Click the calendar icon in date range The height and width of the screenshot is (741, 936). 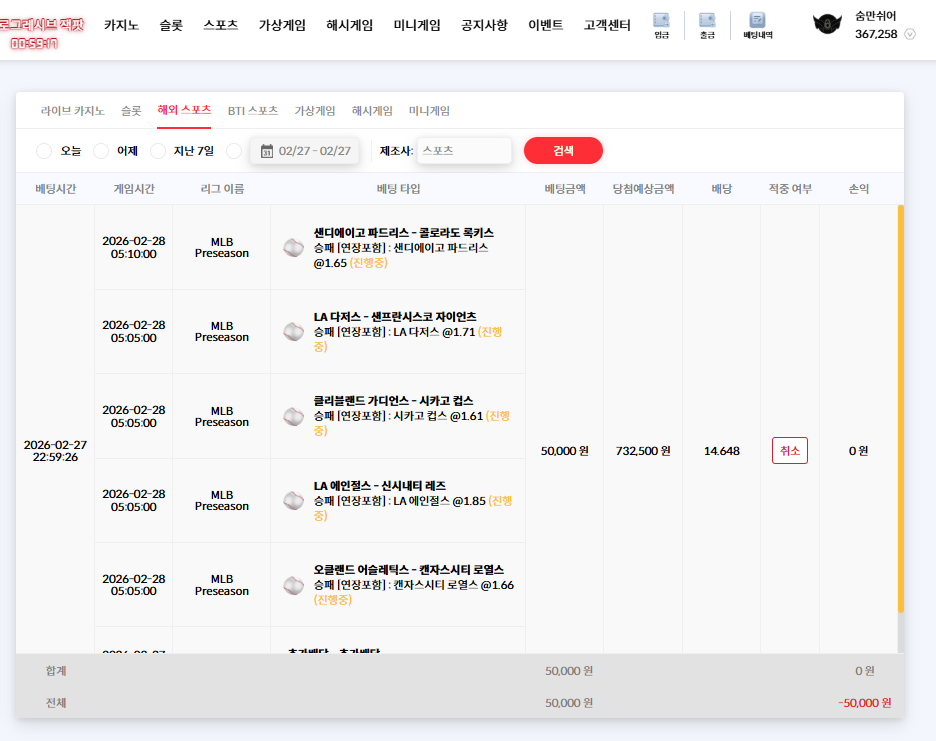[x=267, y=151]
